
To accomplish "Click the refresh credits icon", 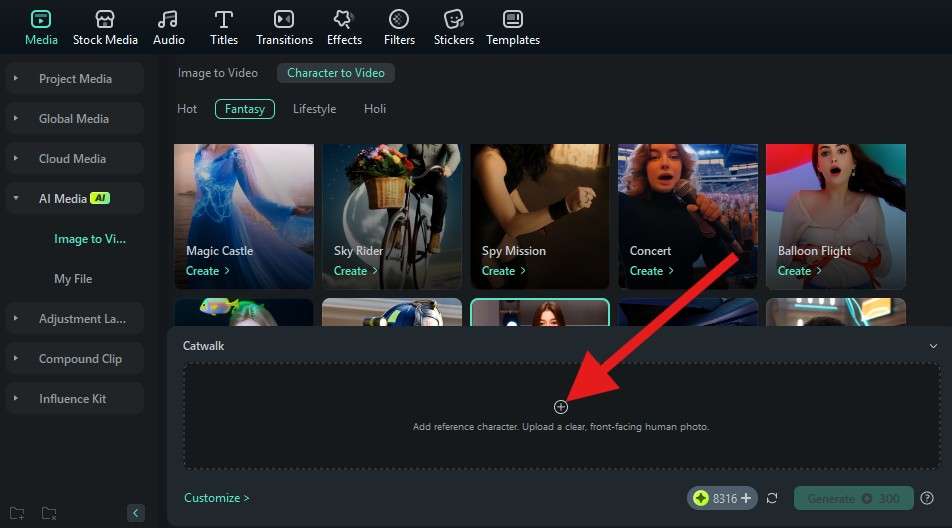I will tap(772, 498).
